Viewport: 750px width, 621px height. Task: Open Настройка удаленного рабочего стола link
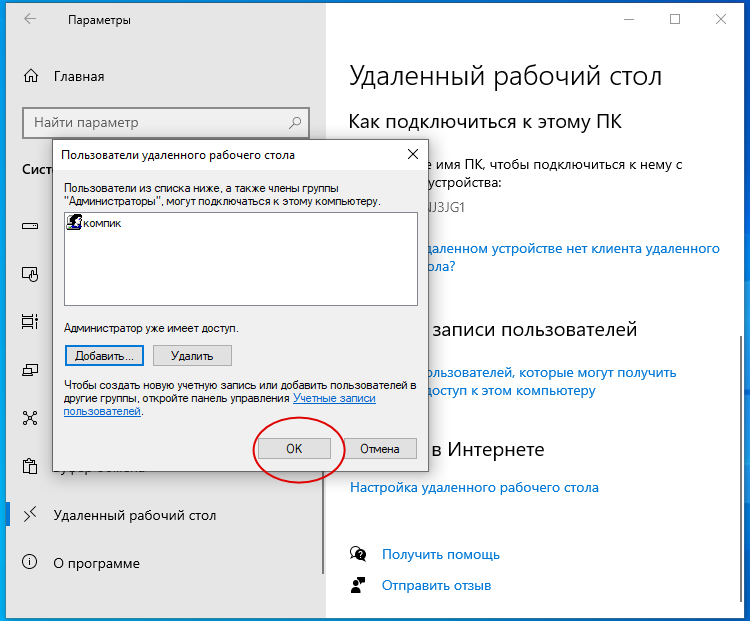[474, 488]
